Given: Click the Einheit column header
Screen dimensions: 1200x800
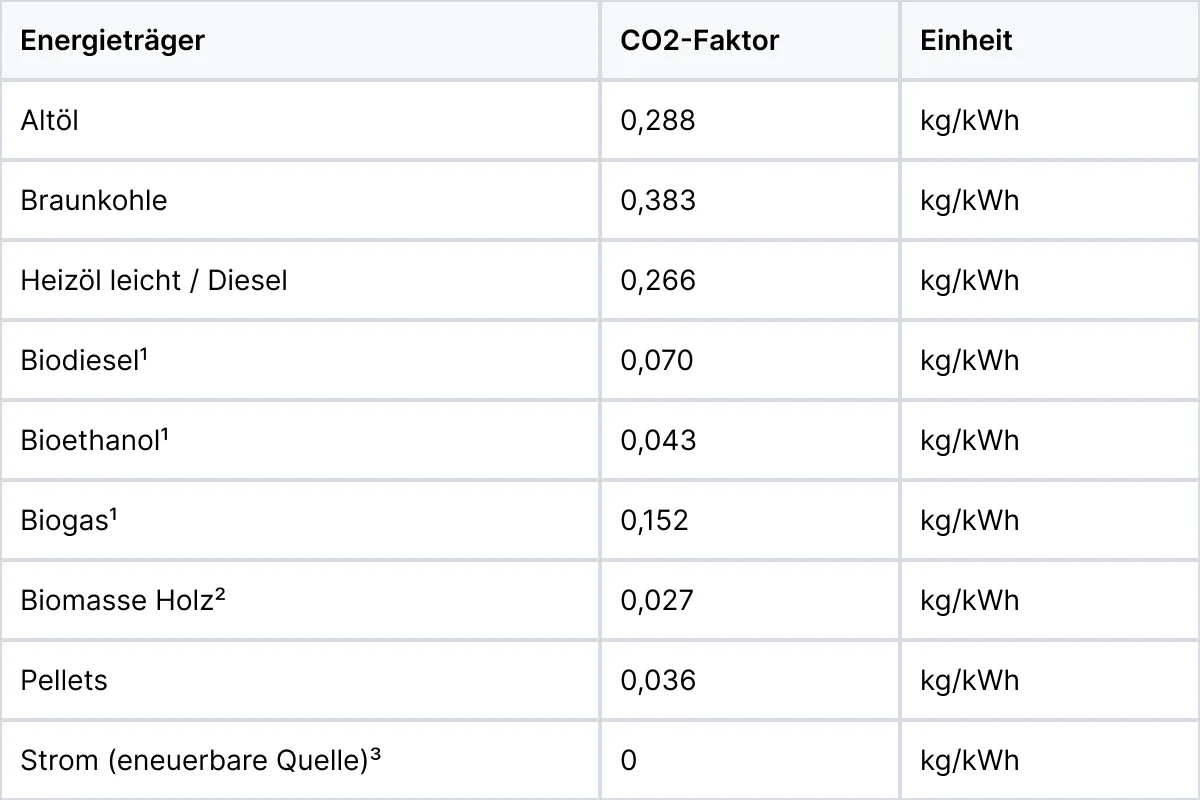Looking at the screenshot, I should pyautogui.click(x=966, y=40).
